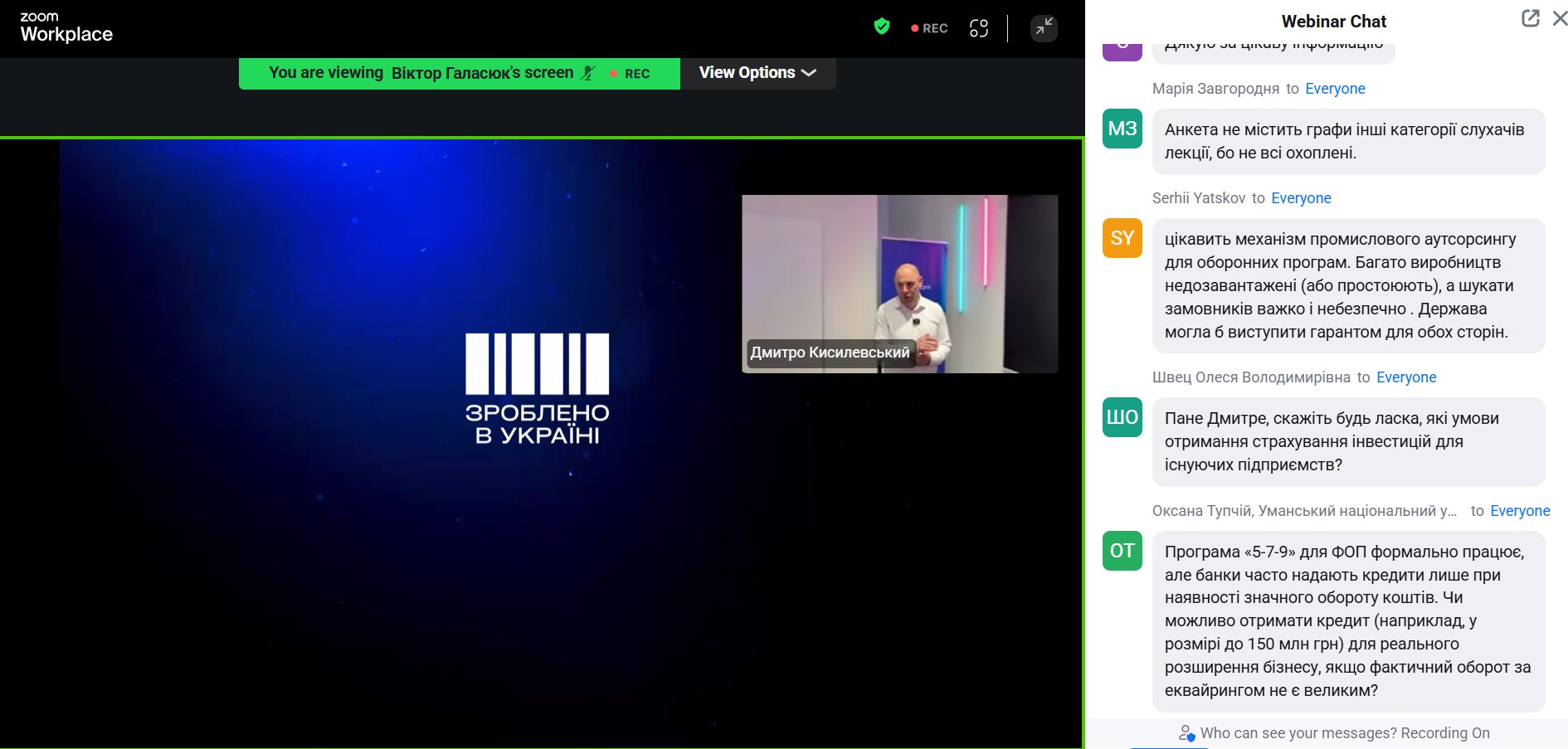Close the Webinar Chat panel
This screenshot has height=749, width=1568.
click(1560, 18)
